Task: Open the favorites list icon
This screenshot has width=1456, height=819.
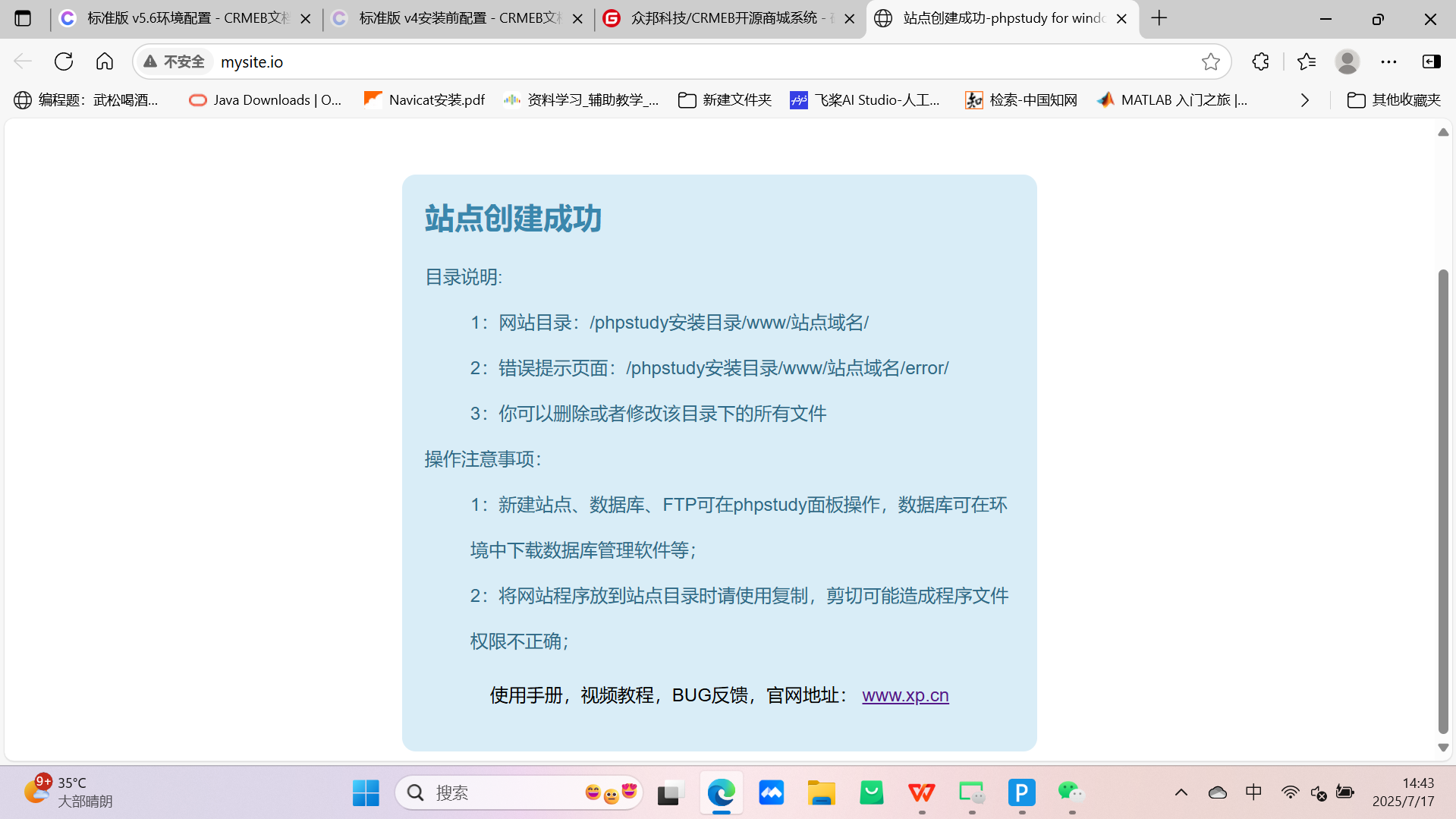Action: 1307,61
